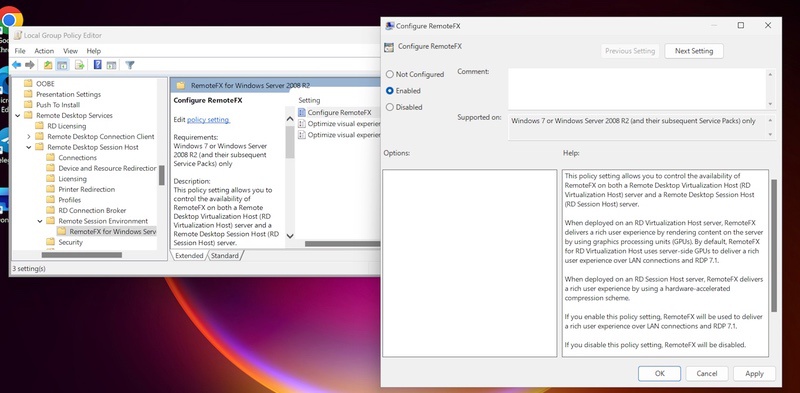
Task: Click the policy icon beside Configure RemoteFX heading
Action: (x=389, y=47)
